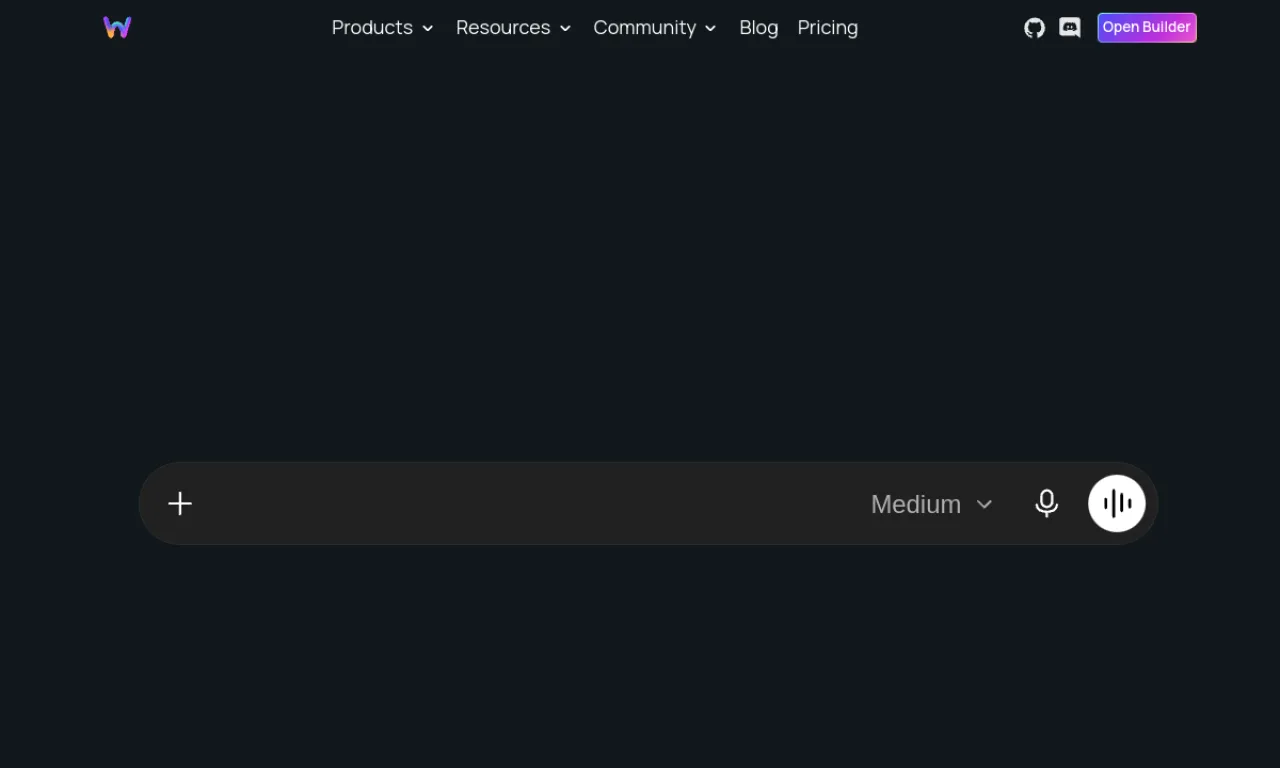
Task: Click the W logo in the header
Action: click(x=117, y=28)
